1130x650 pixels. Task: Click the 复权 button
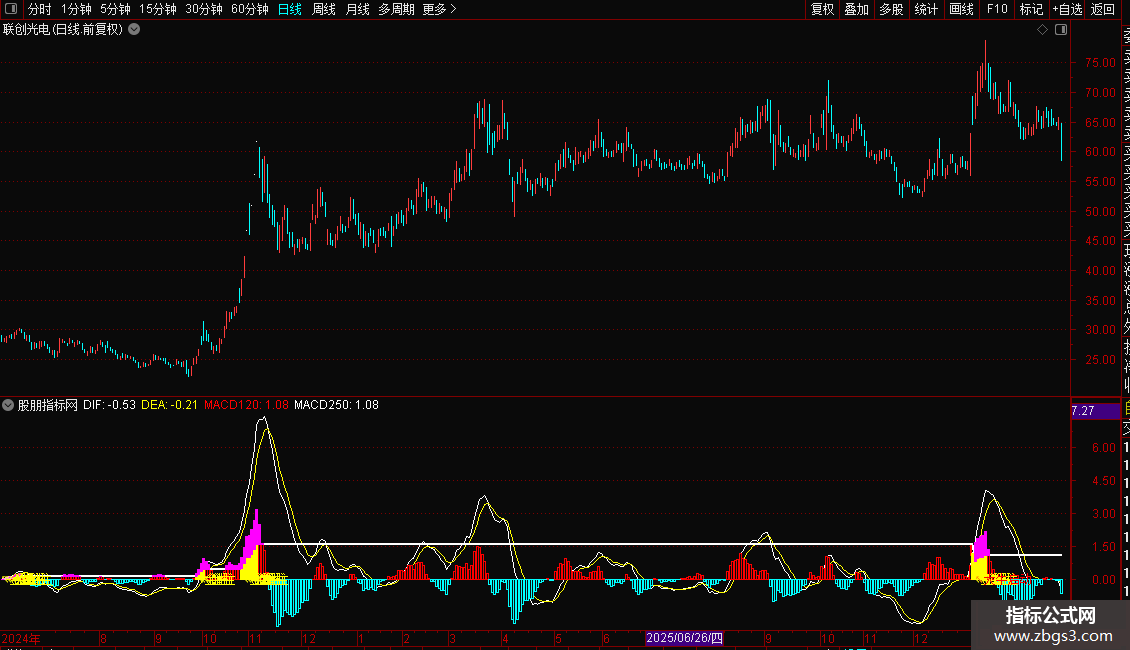(822, 9)
